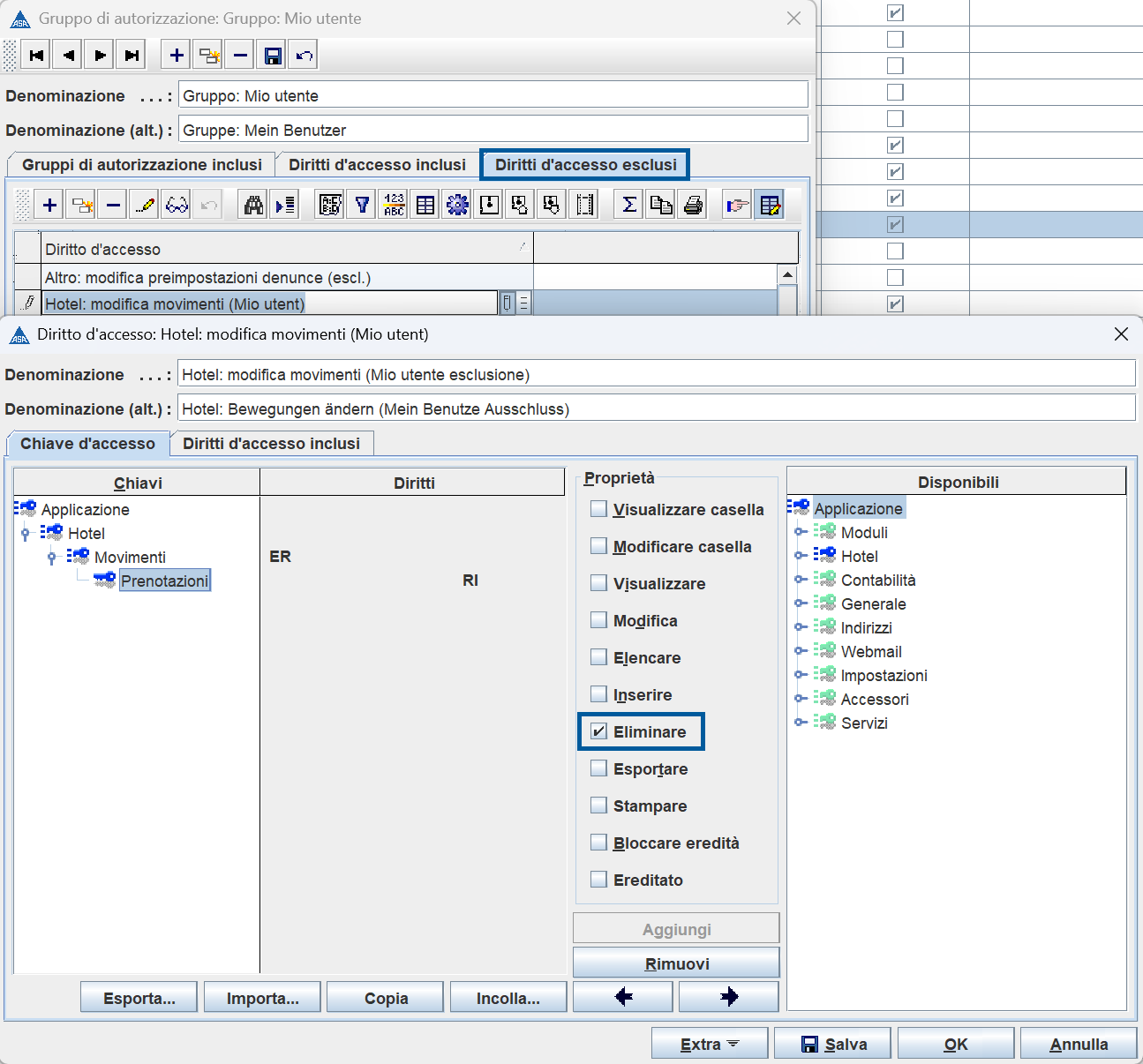
Task: Tick the Bloccare eredità checkbox
Action: (599, 843)
